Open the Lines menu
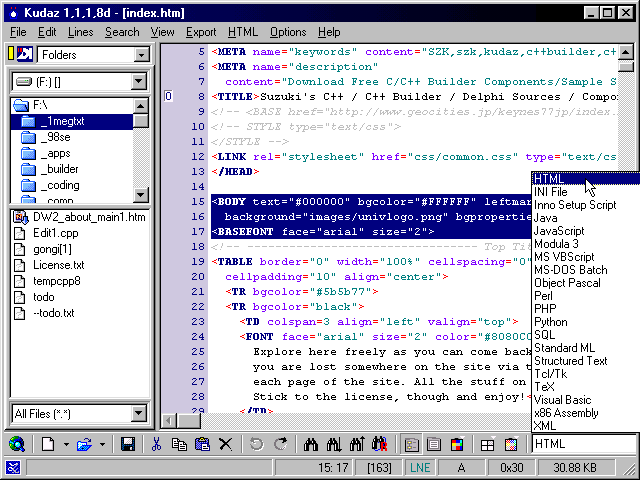The width and height of the screenshot is (640, 480). (x=80, y=32)
